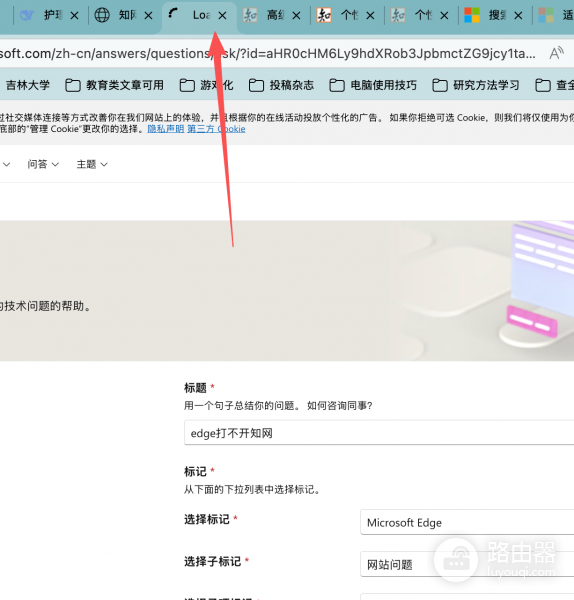Open the 网站问题 sub-tag dropdown
Viewport: 574px width, 600px height.
pos(467,564)
